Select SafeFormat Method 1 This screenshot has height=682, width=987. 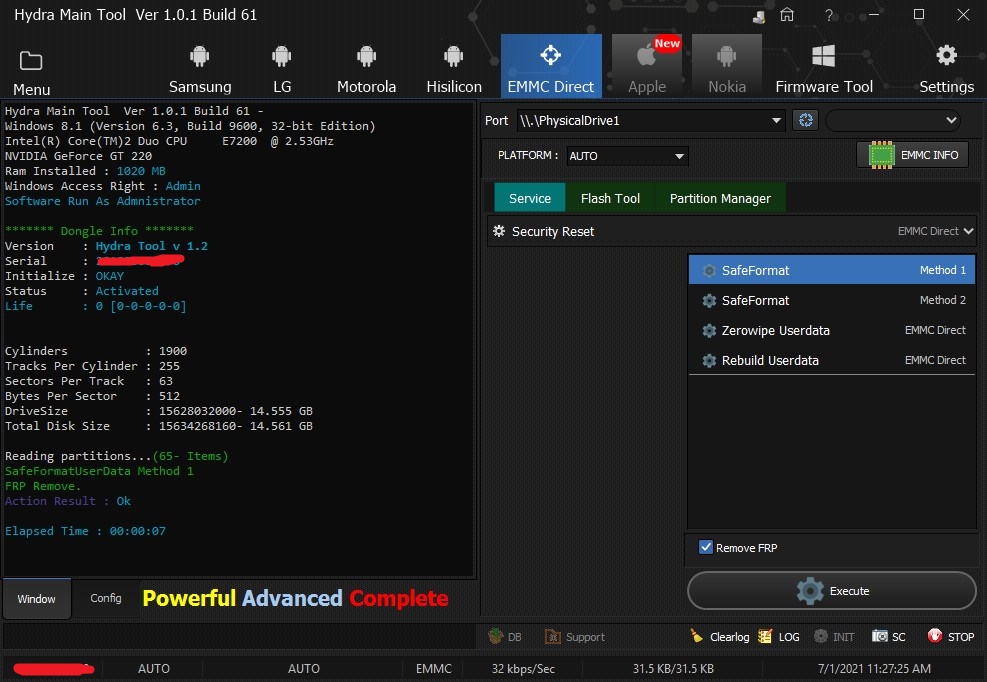pos(832,270)
